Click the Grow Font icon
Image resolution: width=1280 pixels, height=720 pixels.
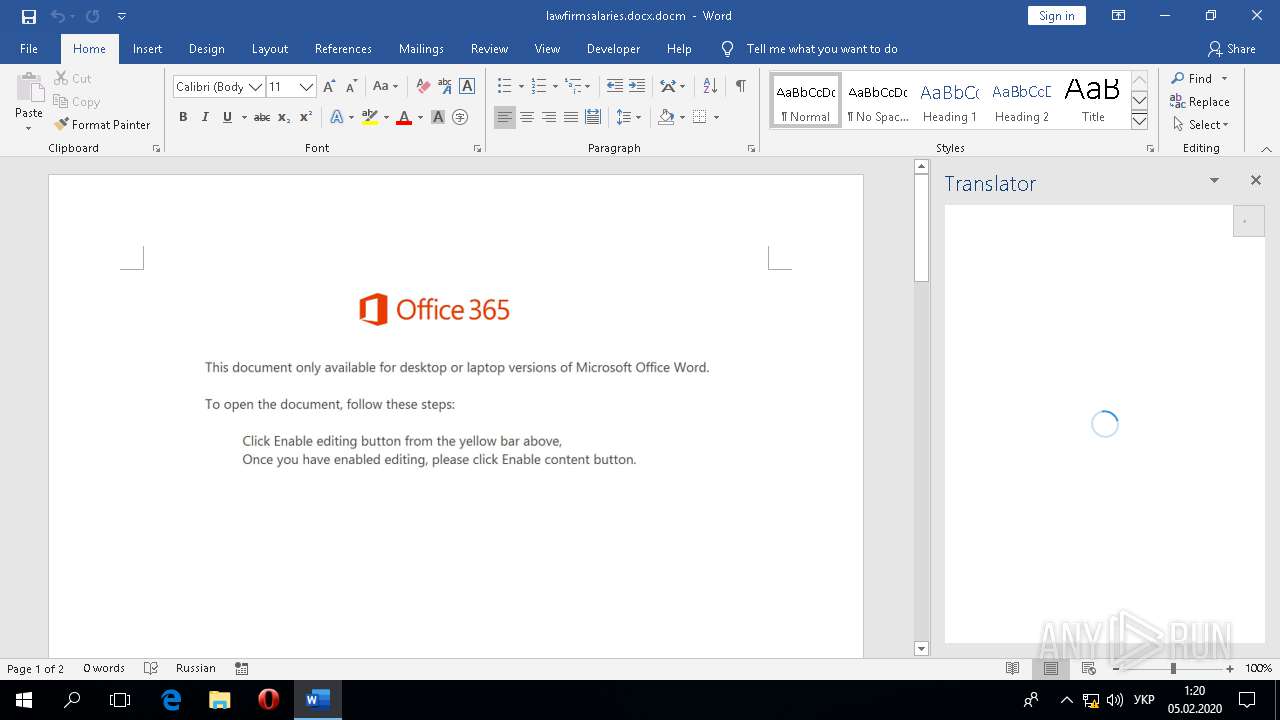(329, 87)
